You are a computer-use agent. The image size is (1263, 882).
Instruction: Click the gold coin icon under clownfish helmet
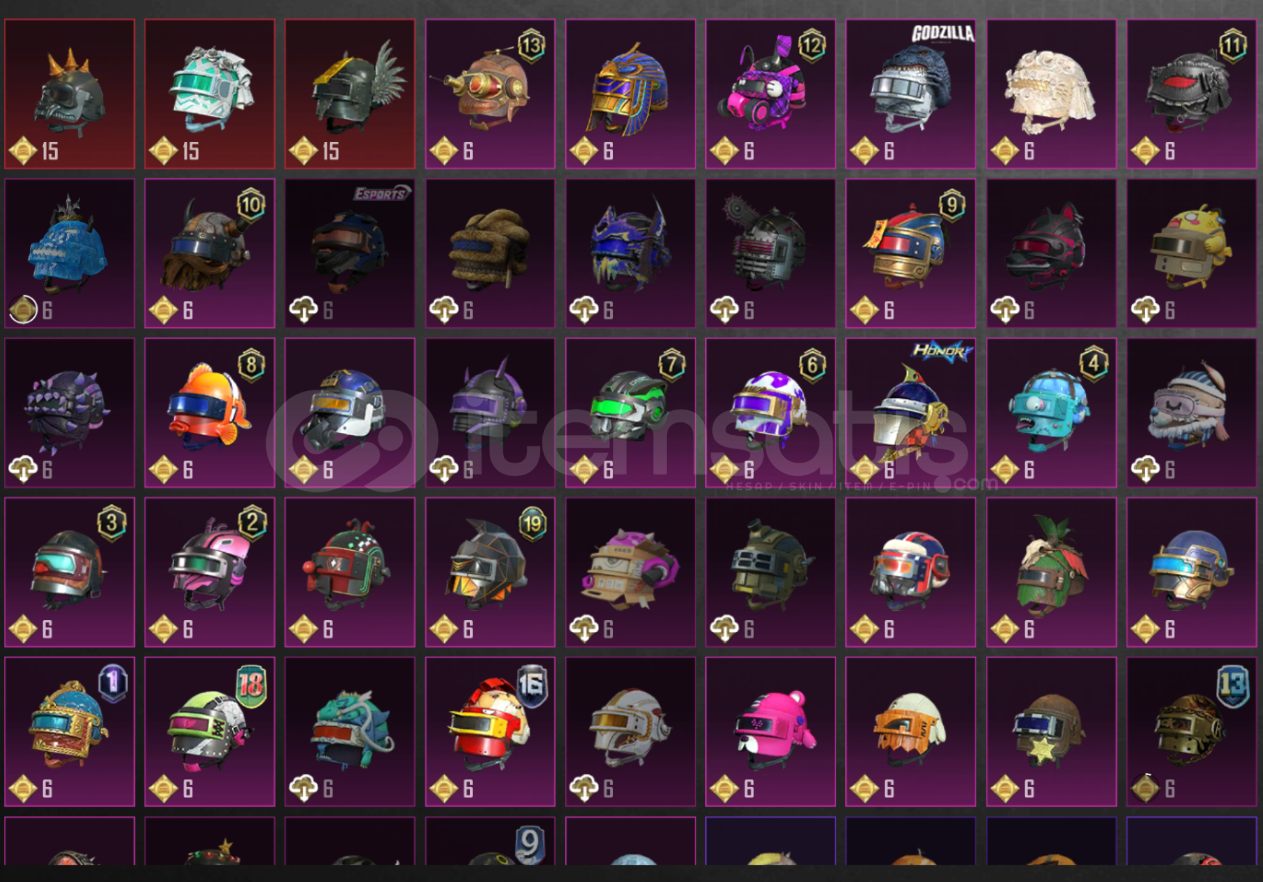click(163, 469)
